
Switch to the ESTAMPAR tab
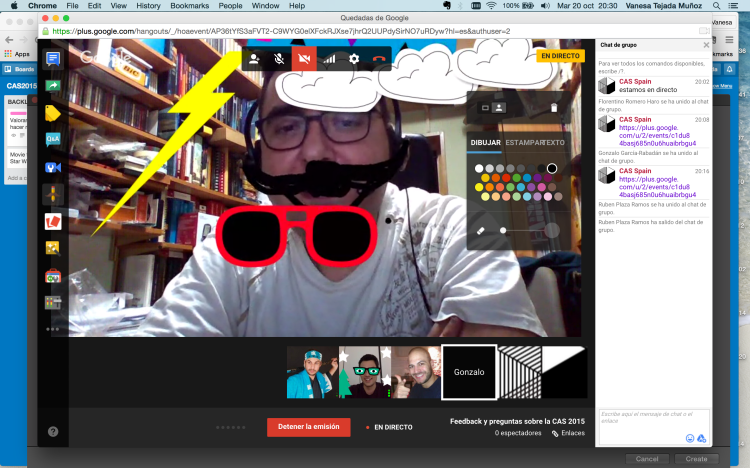coord(526,143)
